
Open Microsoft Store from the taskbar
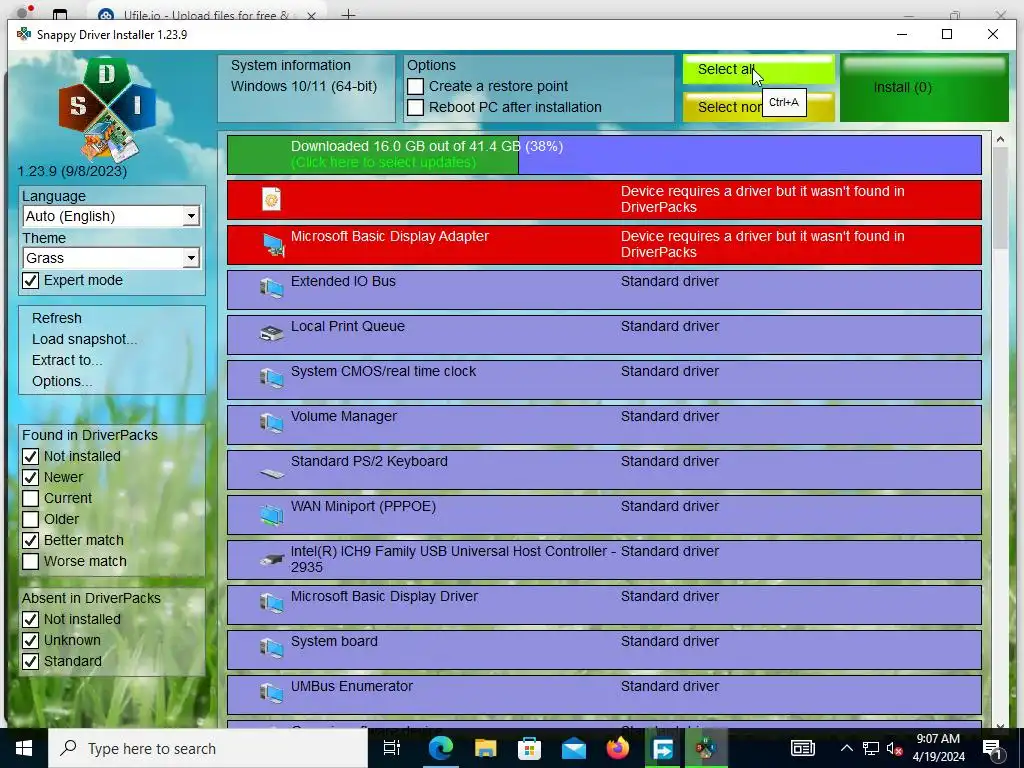(530, 748)
